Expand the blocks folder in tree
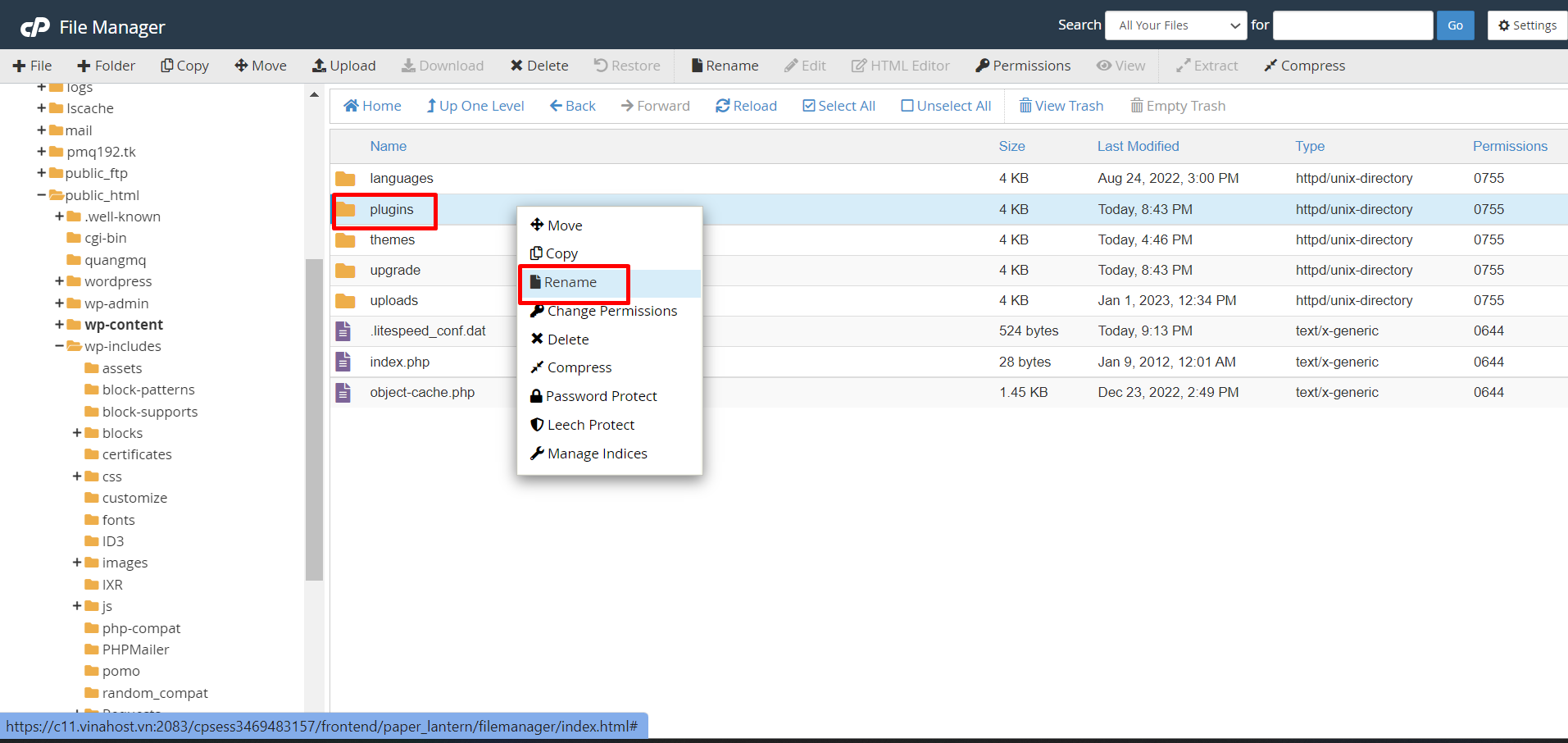Image resolution: width=1568 pixels, height=743 pixels. coord(77,433)
